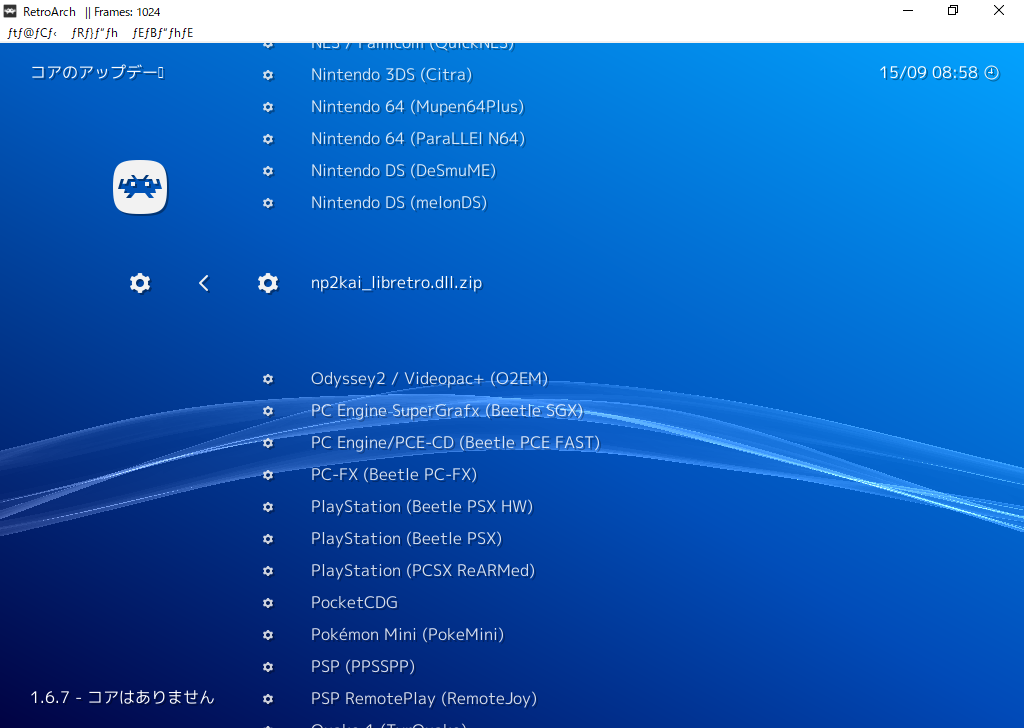Image resolution: width=1024 pixels, height=728 pixels.
Task: Select Nintendo 64 (Mupen64Plus) core
Action: (417, 106)
